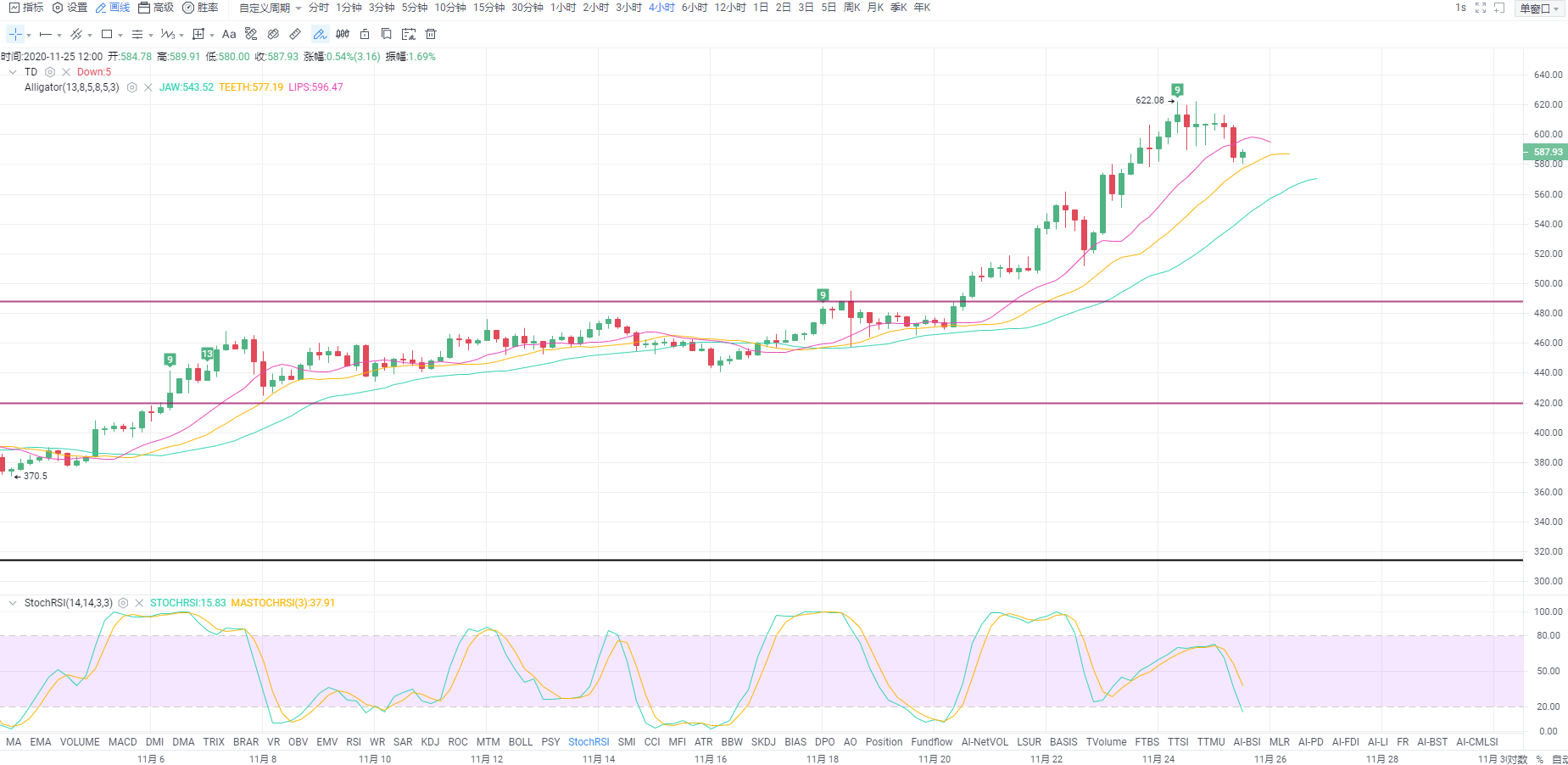Select the MACD indicator tab
Image resolution: width=1568 pixels, height=765 pixels.
(122, 742)
